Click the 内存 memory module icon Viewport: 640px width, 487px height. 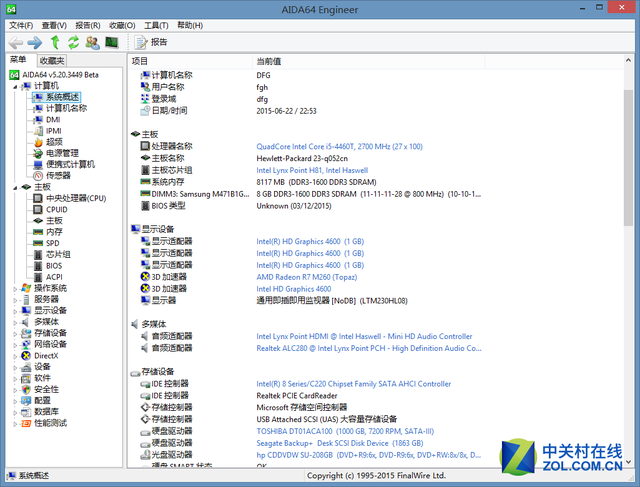[38, 232]
